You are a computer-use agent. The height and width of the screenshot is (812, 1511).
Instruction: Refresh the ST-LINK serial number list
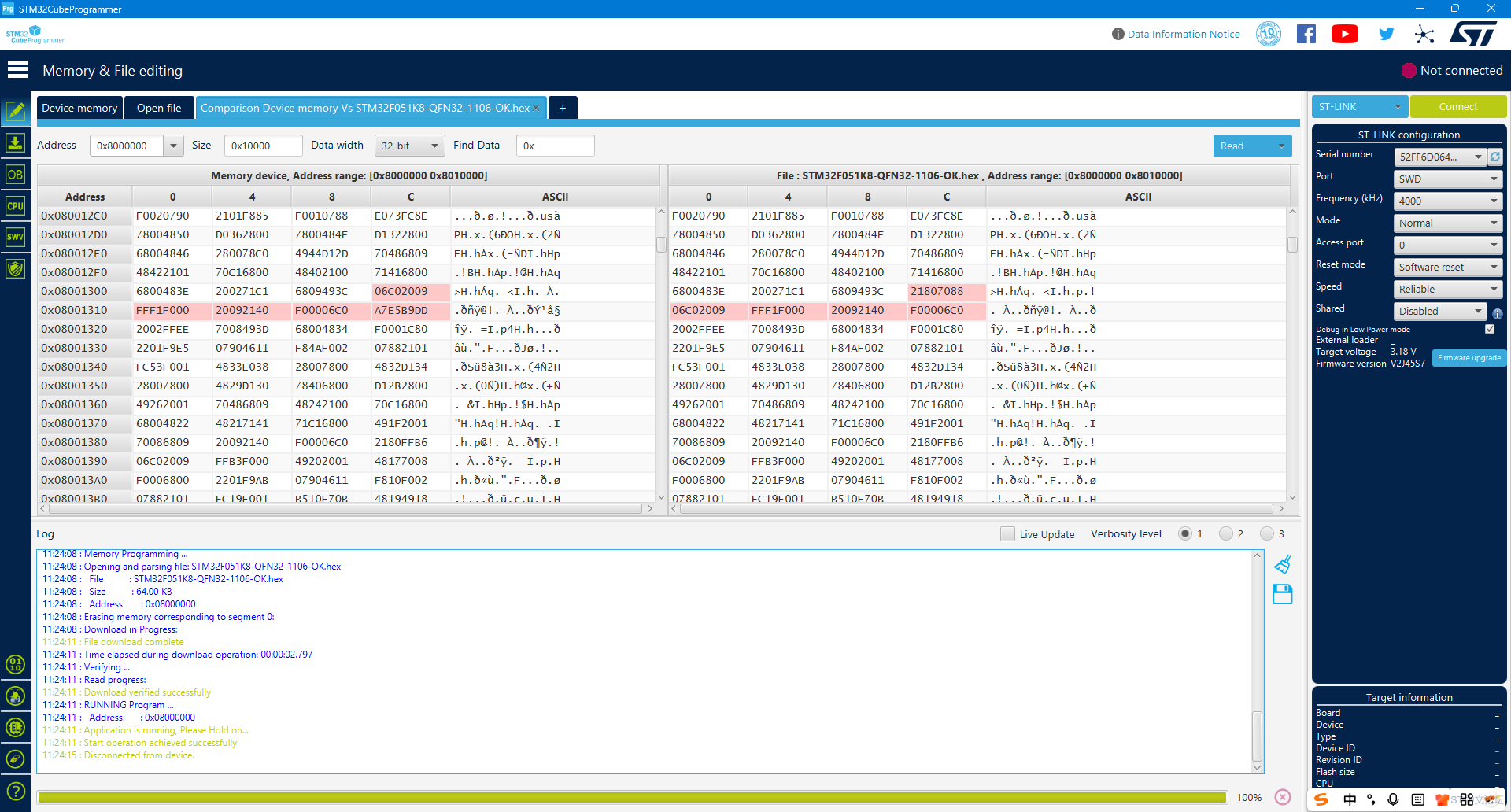[1495, 157]
